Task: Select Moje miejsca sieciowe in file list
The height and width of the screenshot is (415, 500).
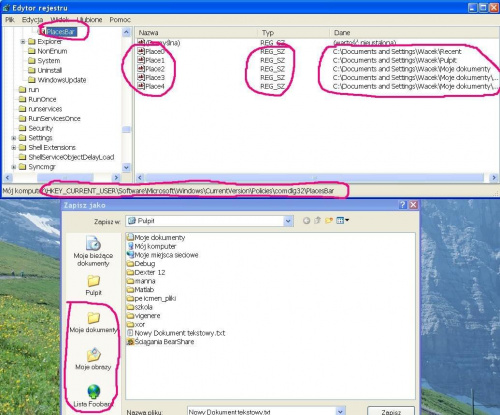Action: click(x=163, y=255)
